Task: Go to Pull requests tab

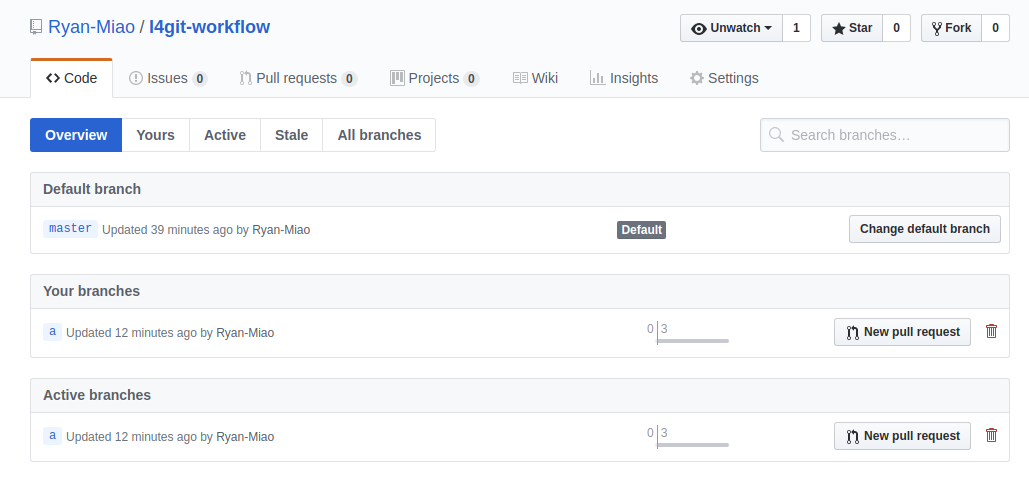Action: coord(299,78)
